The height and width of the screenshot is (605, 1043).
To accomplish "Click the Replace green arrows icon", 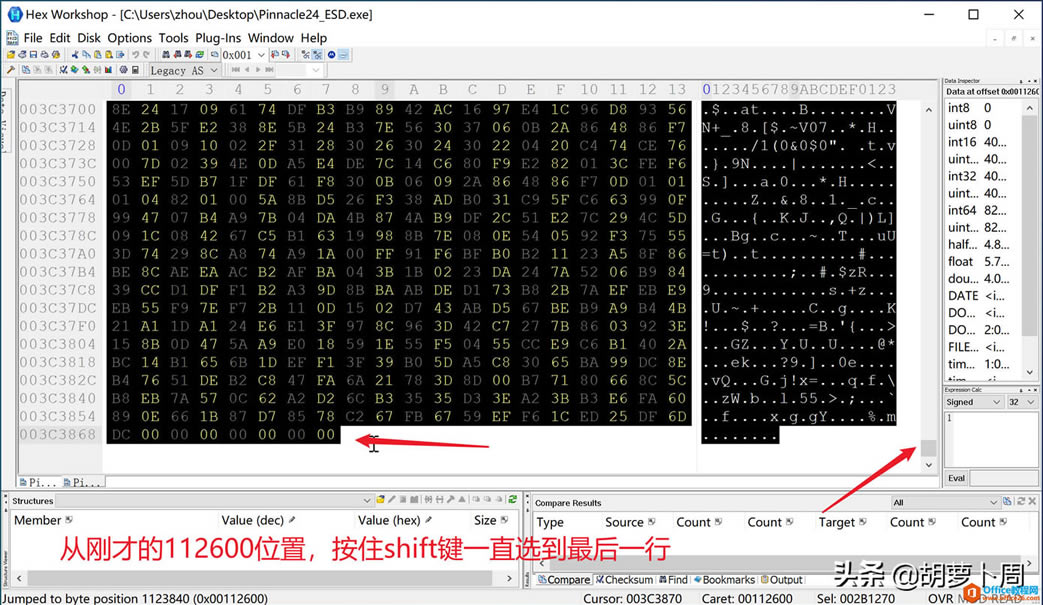I will (200, 55).
